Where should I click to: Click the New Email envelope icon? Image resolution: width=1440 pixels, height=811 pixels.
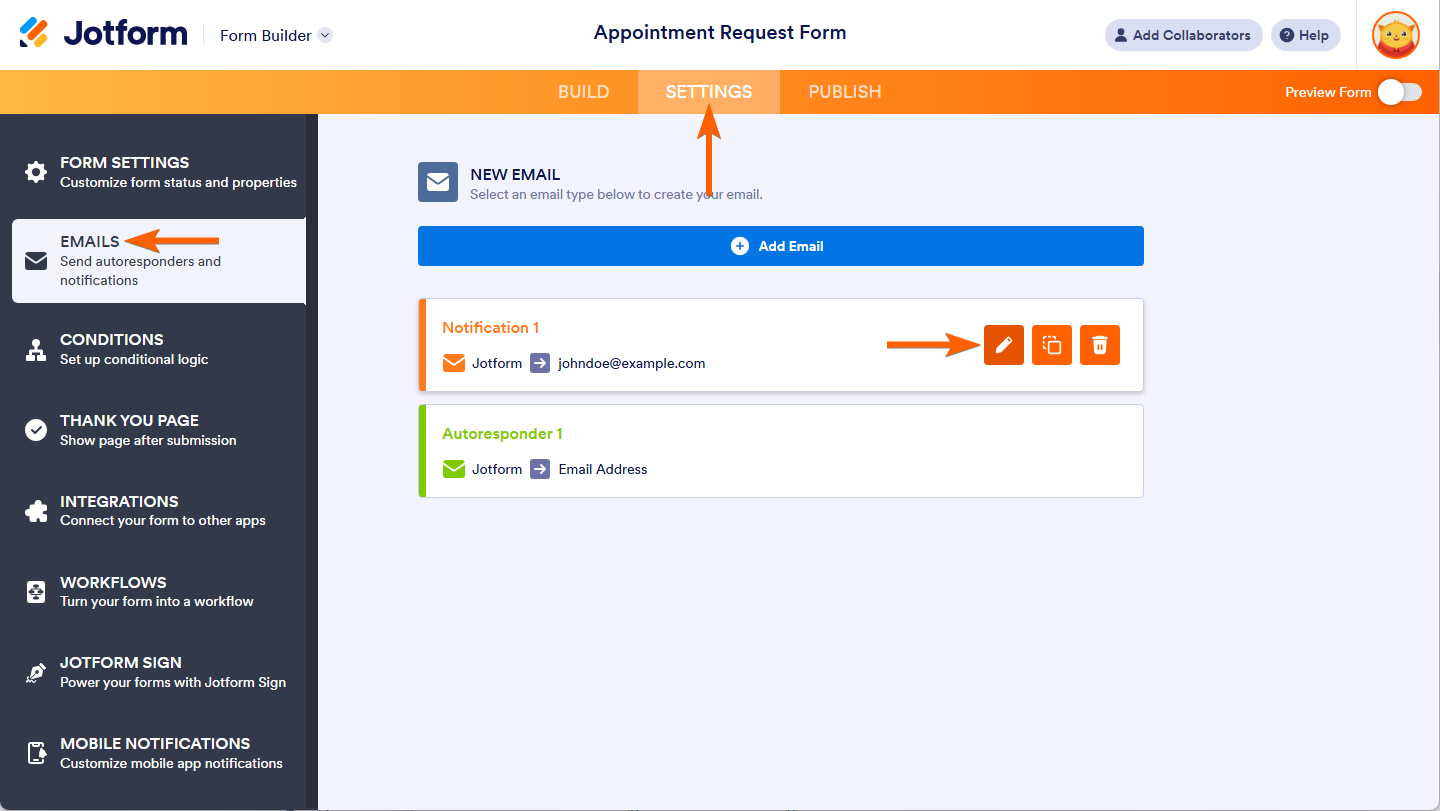438,183
